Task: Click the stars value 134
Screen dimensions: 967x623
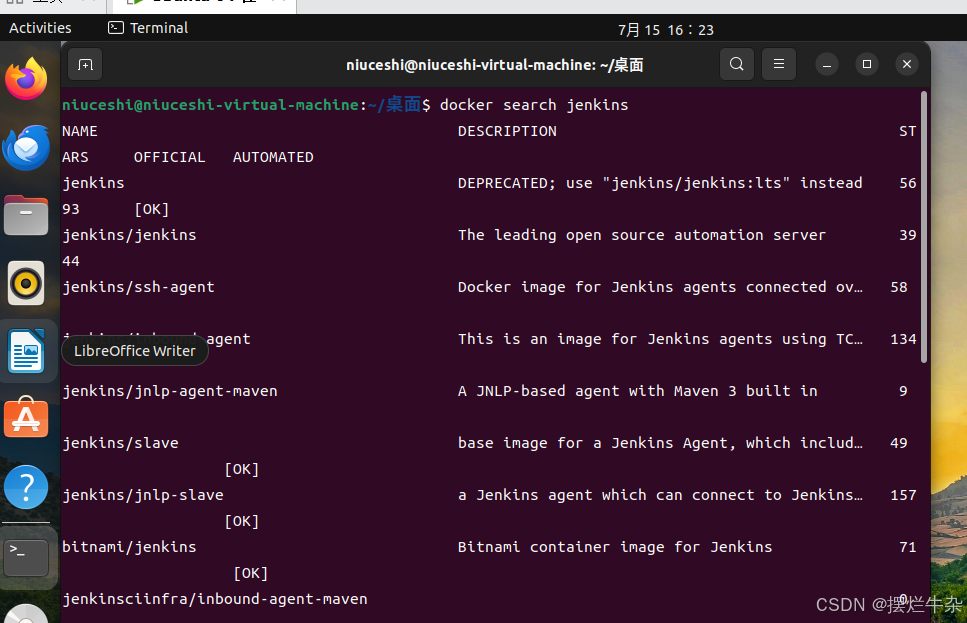Action: pyautogui.click(x=903, y=339)
